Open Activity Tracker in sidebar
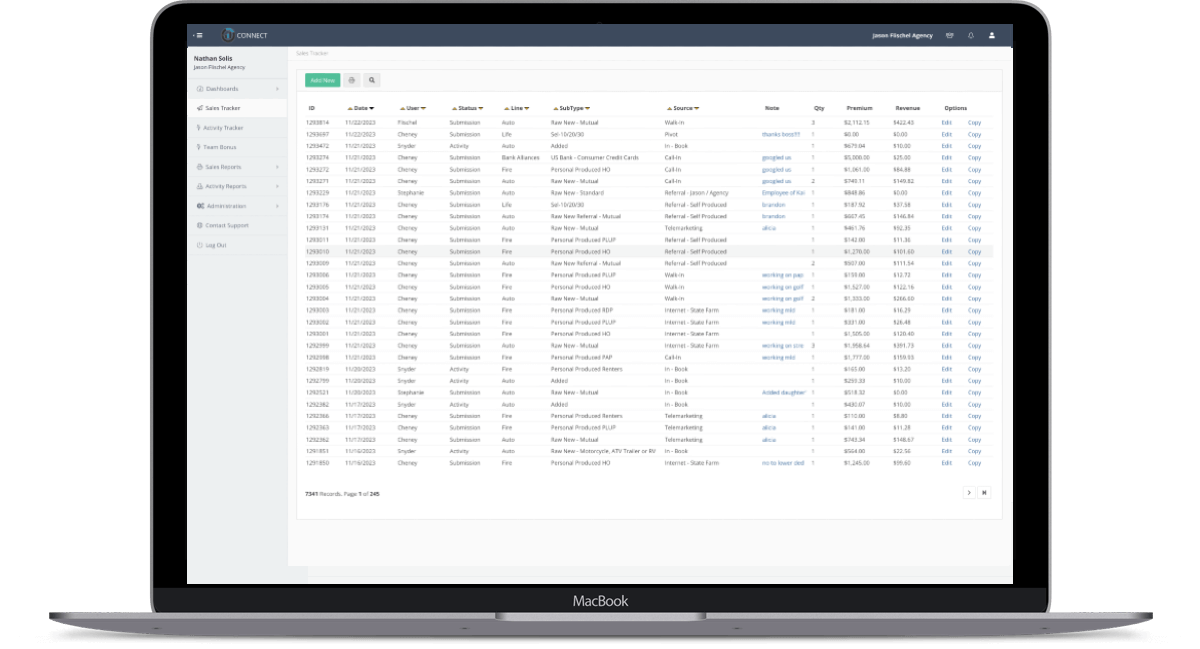Image resolution: width=1200 pixels, height=649 pixels. 223,128
